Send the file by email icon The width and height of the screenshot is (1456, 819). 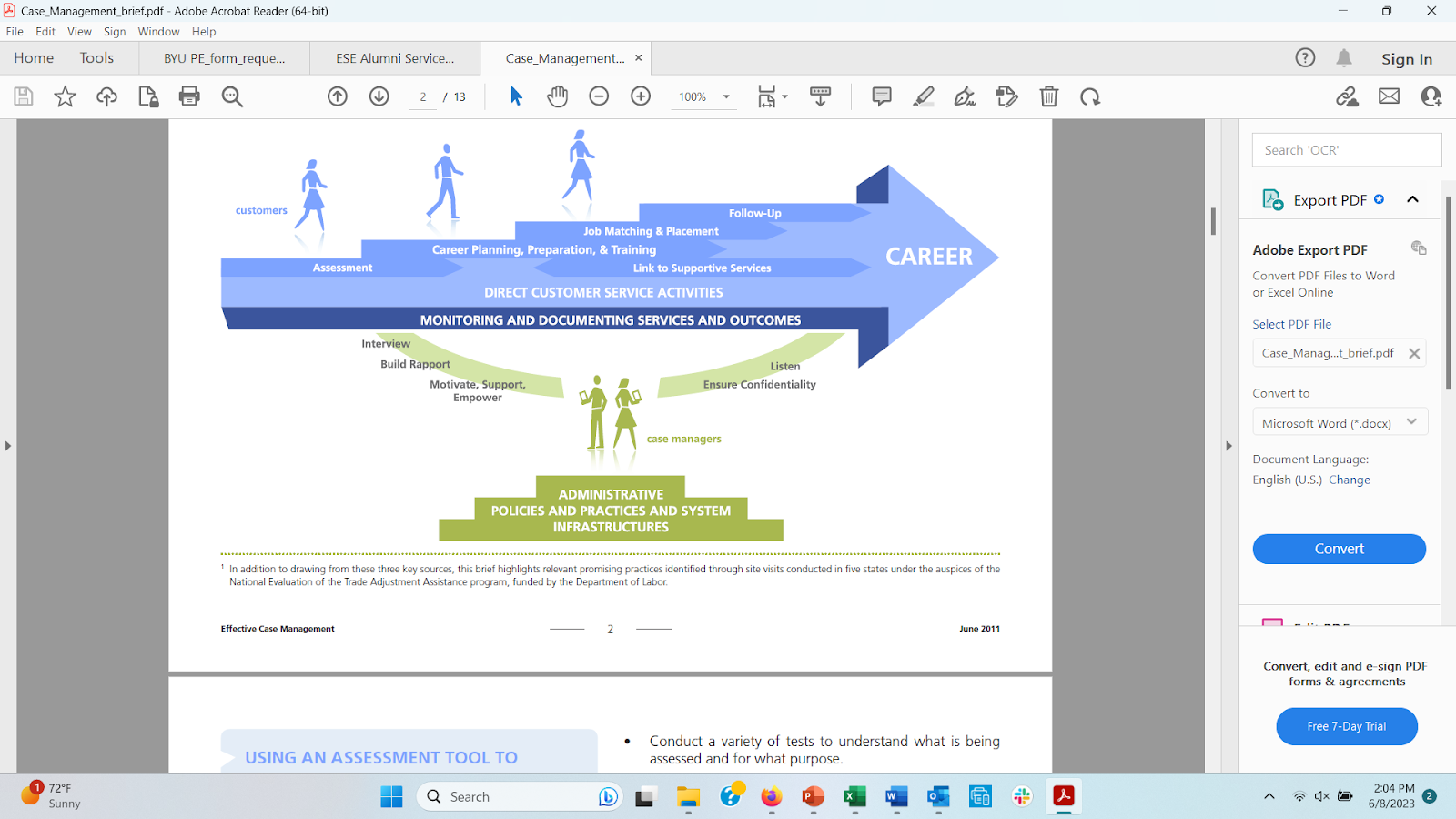pyautogui.click(x=1390, y=96)
